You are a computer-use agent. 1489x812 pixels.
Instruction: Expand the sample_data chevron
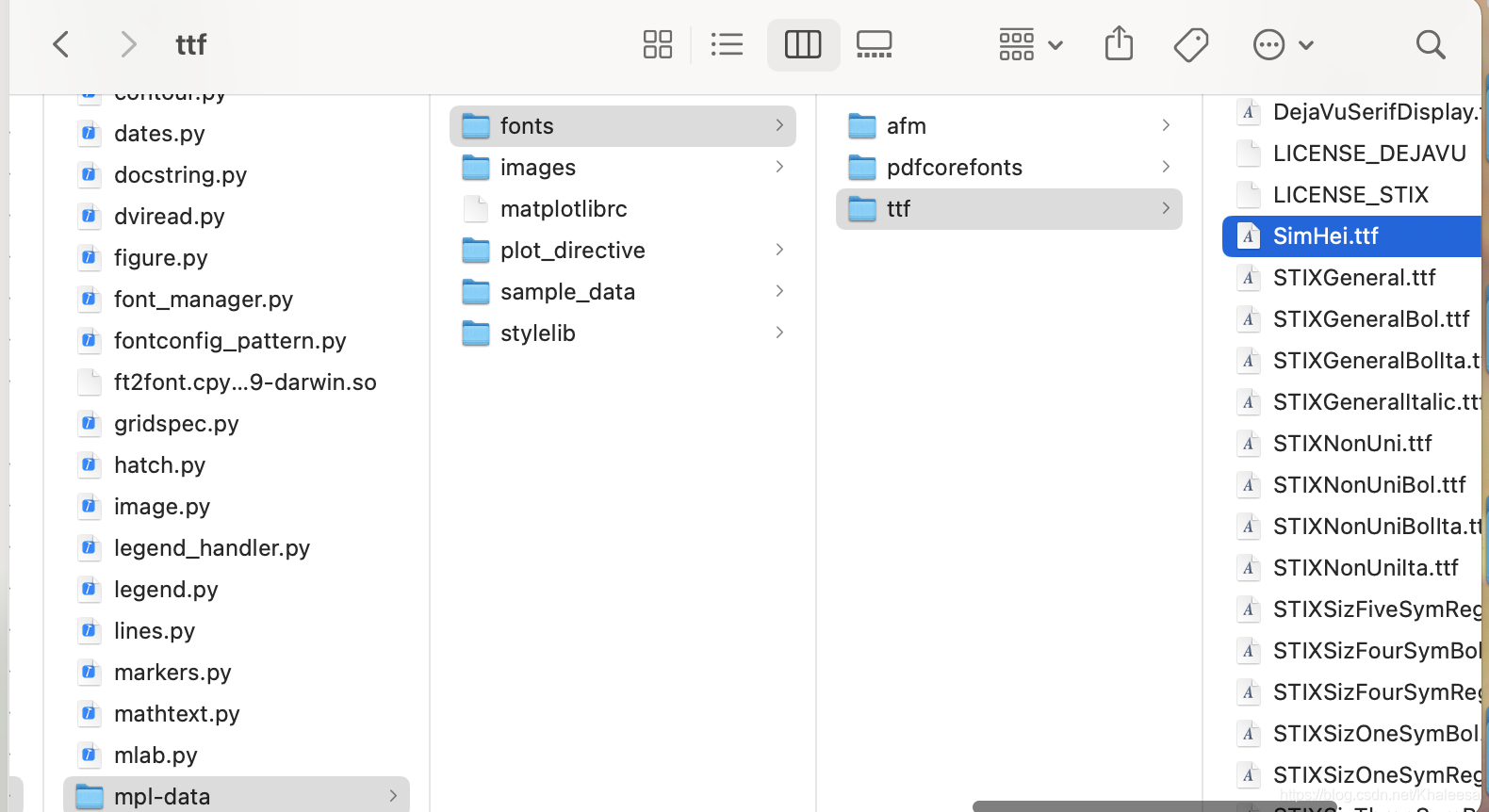click(779, 291)
